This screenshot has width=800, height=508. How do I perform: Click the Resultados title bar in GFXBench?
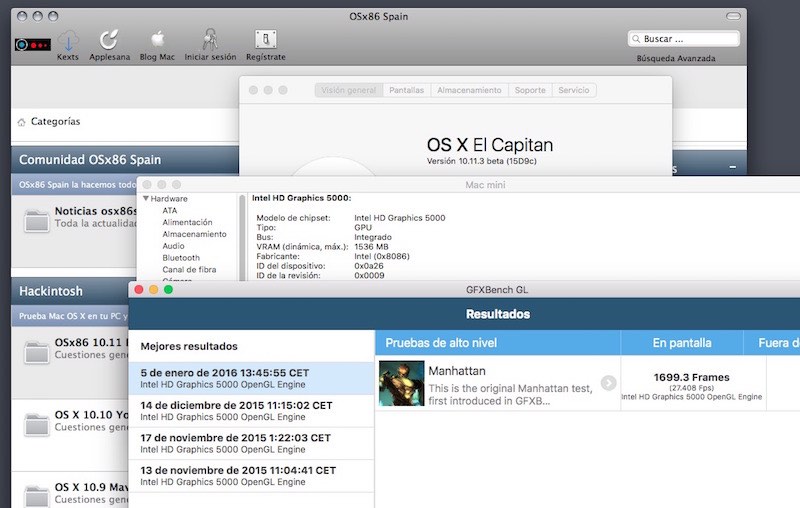coord(497,314)
